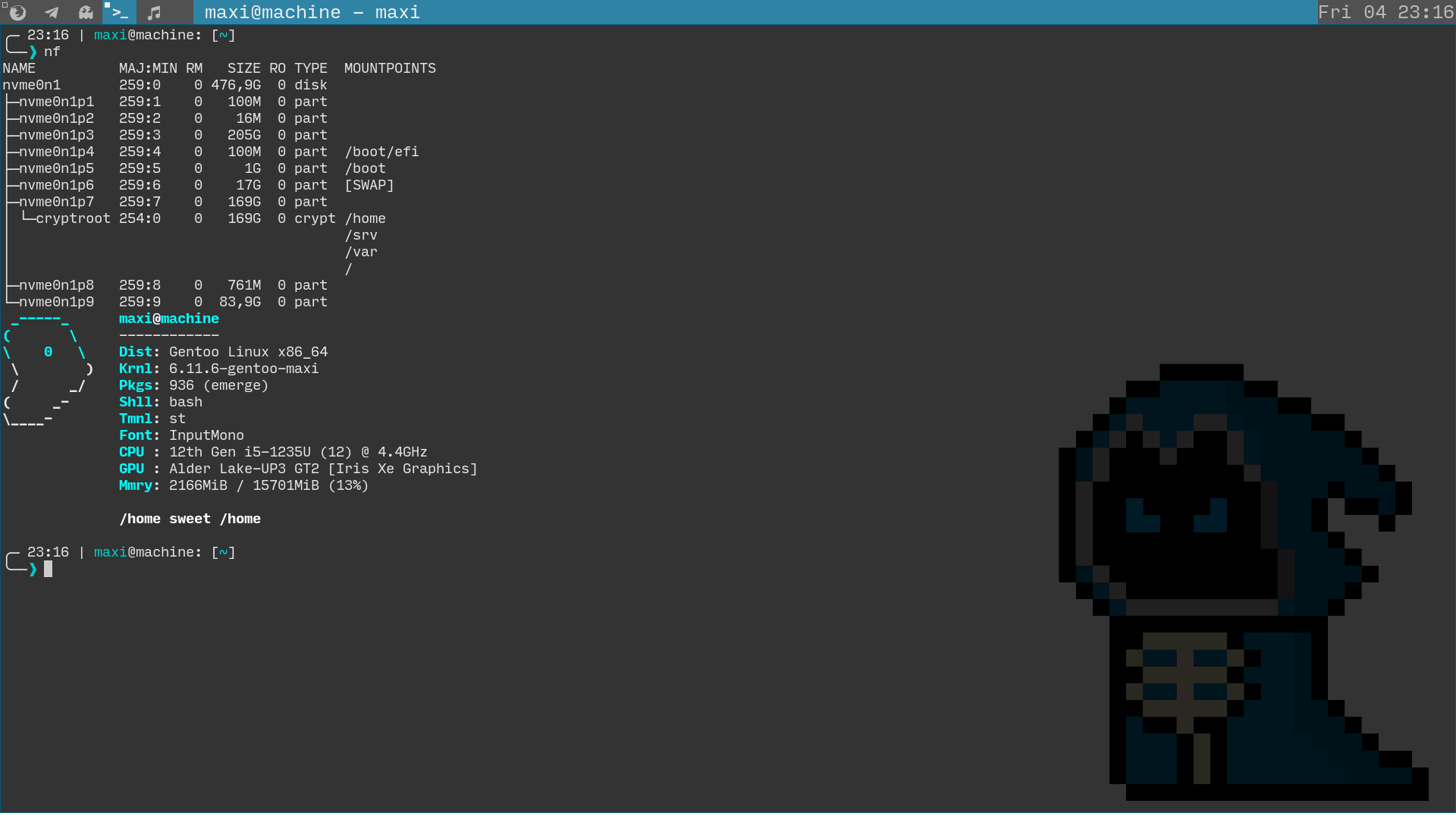Viewport: 1456px width, 819px height.
Task: Click the '83,9G' size value
Action: tap(240, 302)
